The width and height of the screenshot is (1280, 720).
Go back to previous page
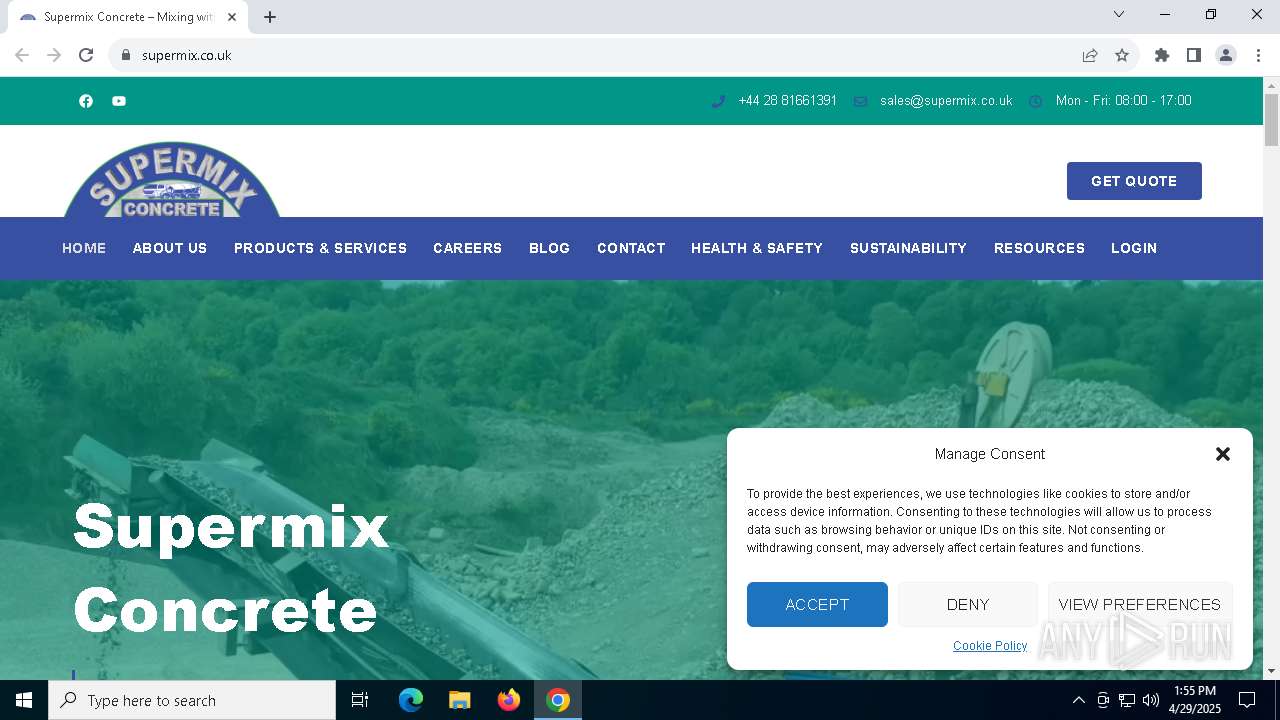click(x=22, y=55)
